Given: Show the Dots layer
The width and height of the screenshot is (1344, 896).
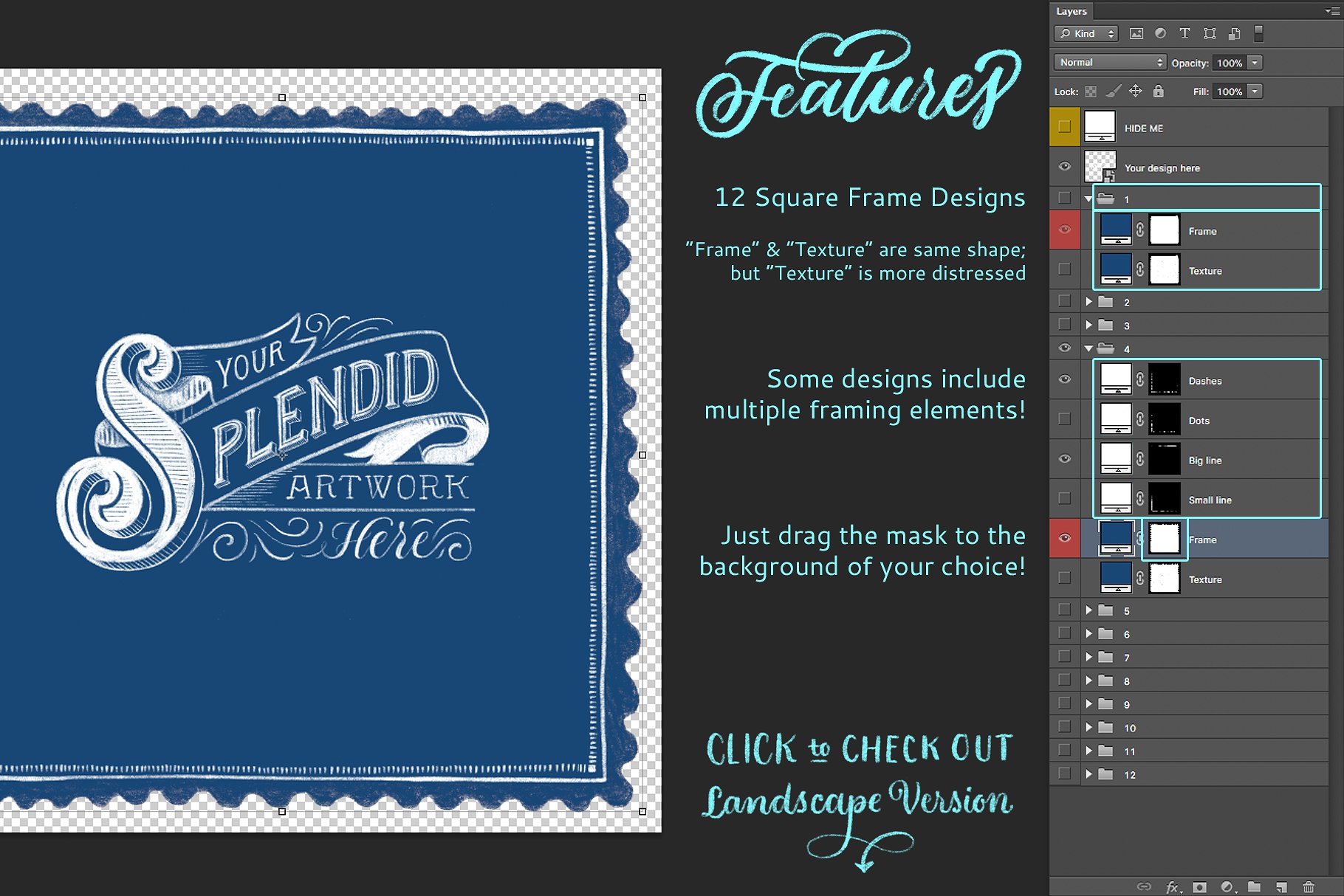Looking at the screenshot, I should [1064, 419].
